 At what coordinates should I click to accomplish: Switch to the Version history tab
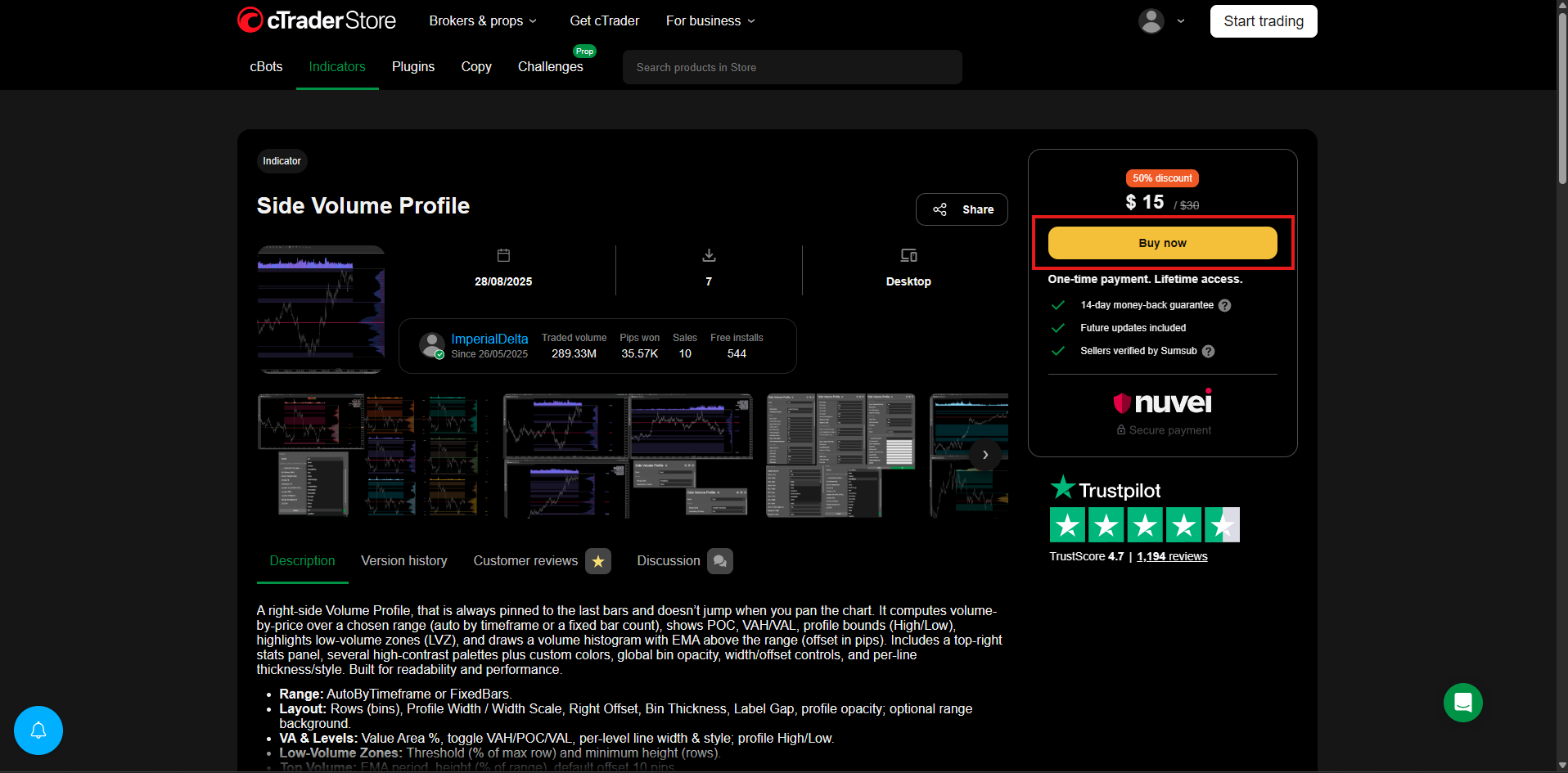pos(403,561)
